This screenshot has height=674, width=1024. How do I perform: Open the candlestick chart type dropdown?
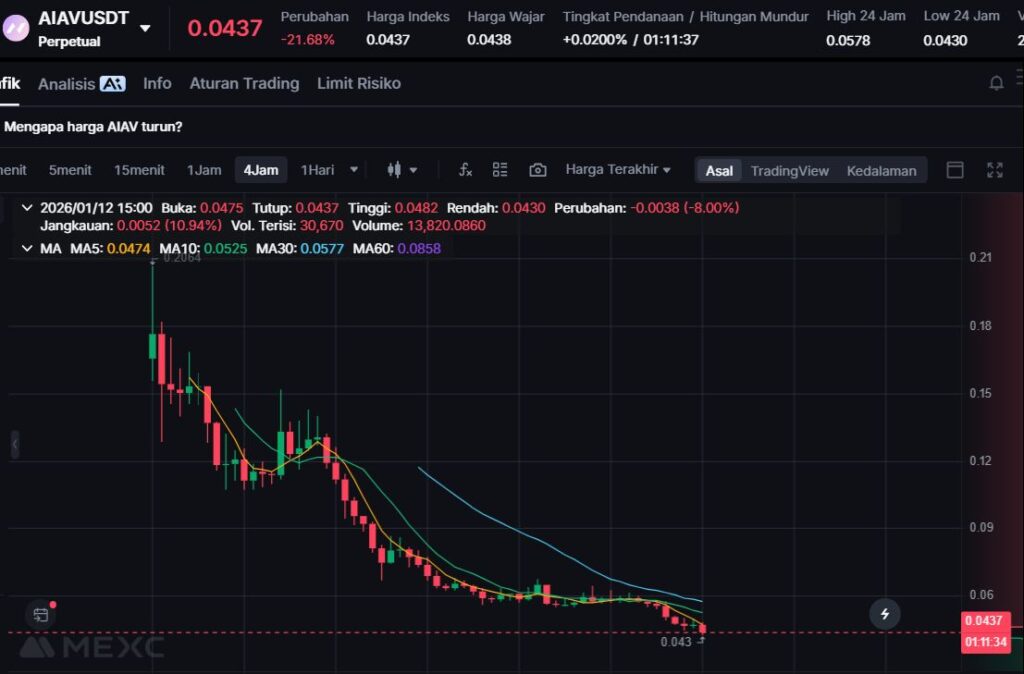(402, 170)
